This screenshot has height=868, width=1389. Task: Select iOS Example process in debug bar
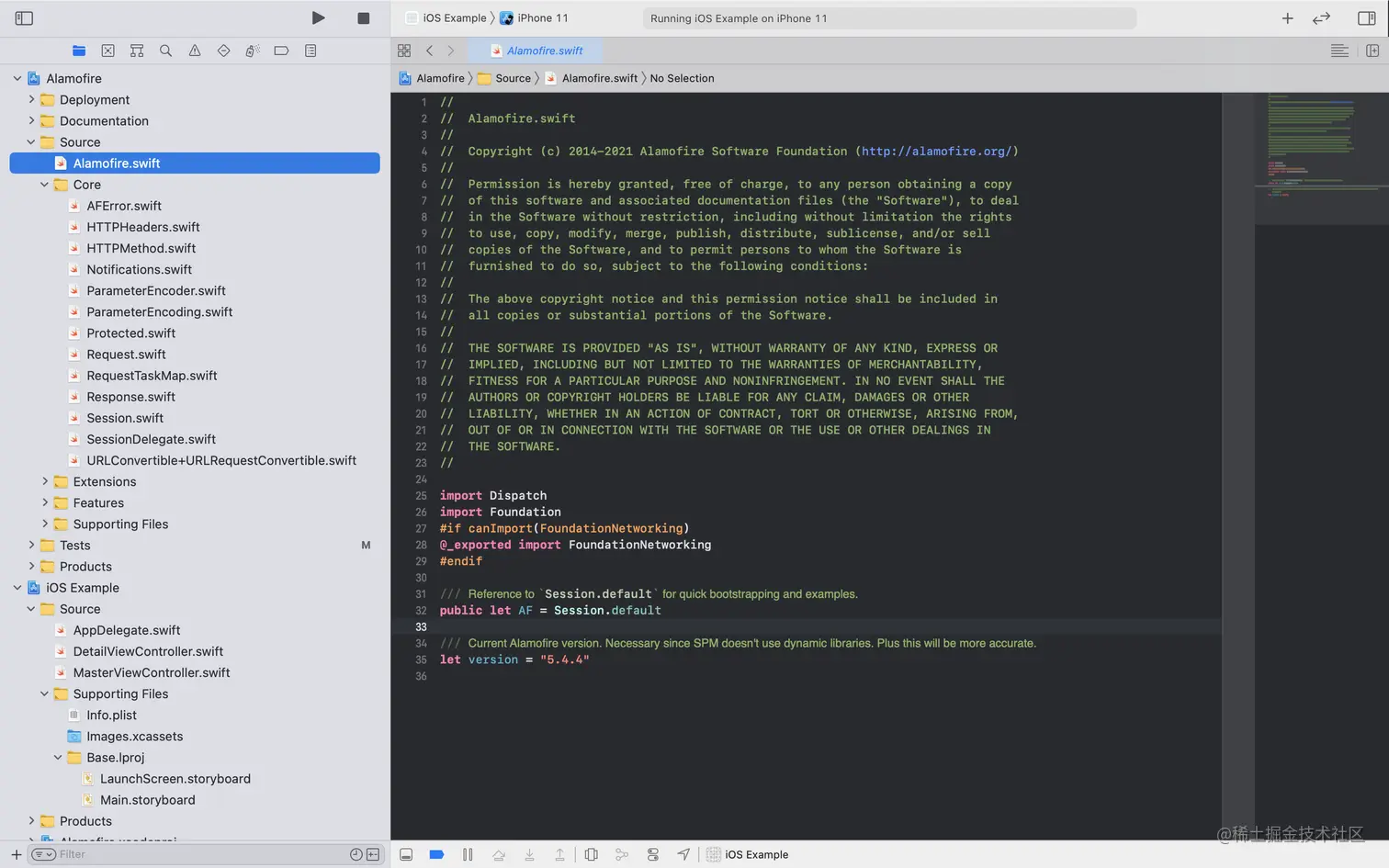tap(747, 854)
